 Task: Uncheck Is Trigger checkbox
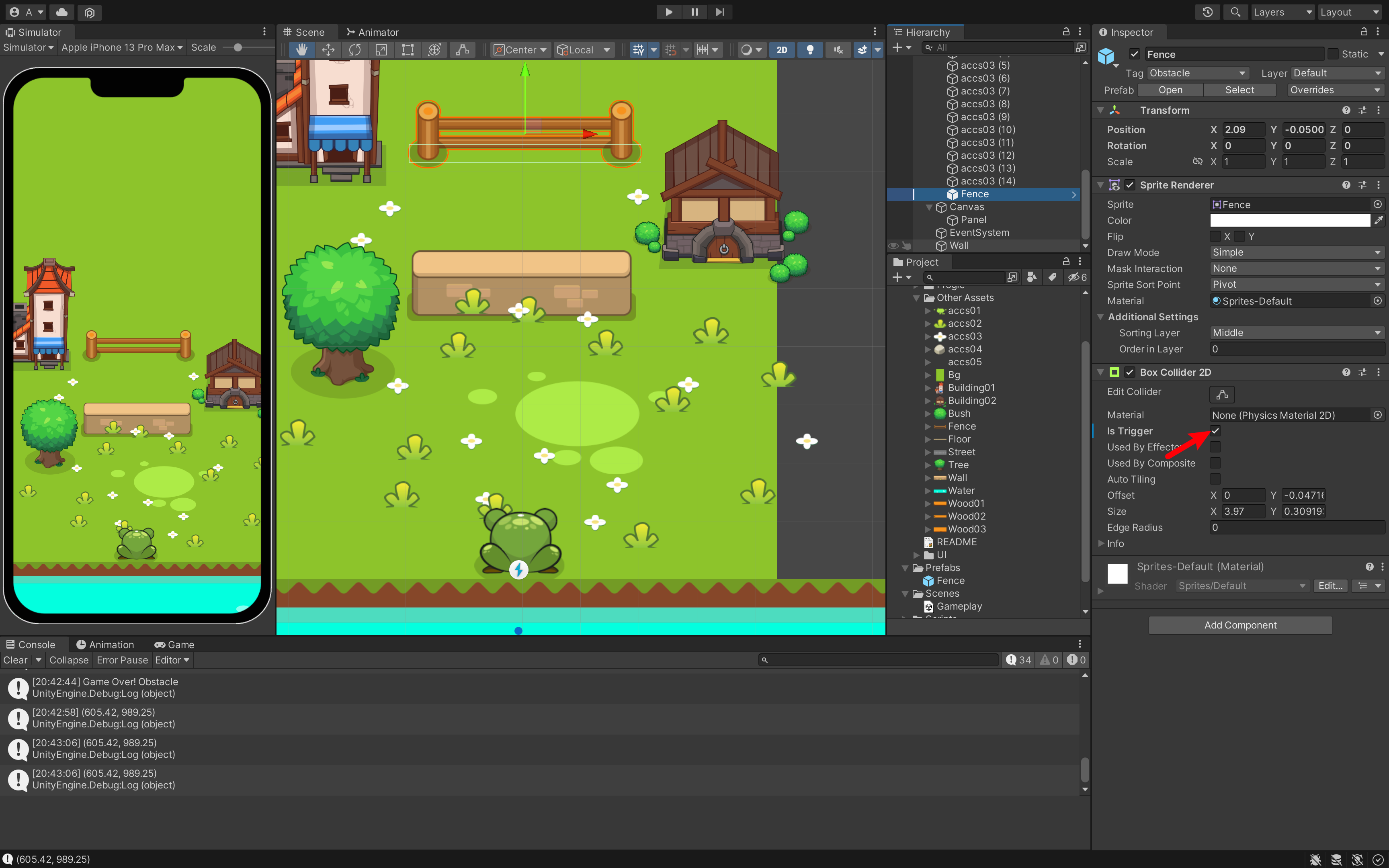click(1215, 431)
